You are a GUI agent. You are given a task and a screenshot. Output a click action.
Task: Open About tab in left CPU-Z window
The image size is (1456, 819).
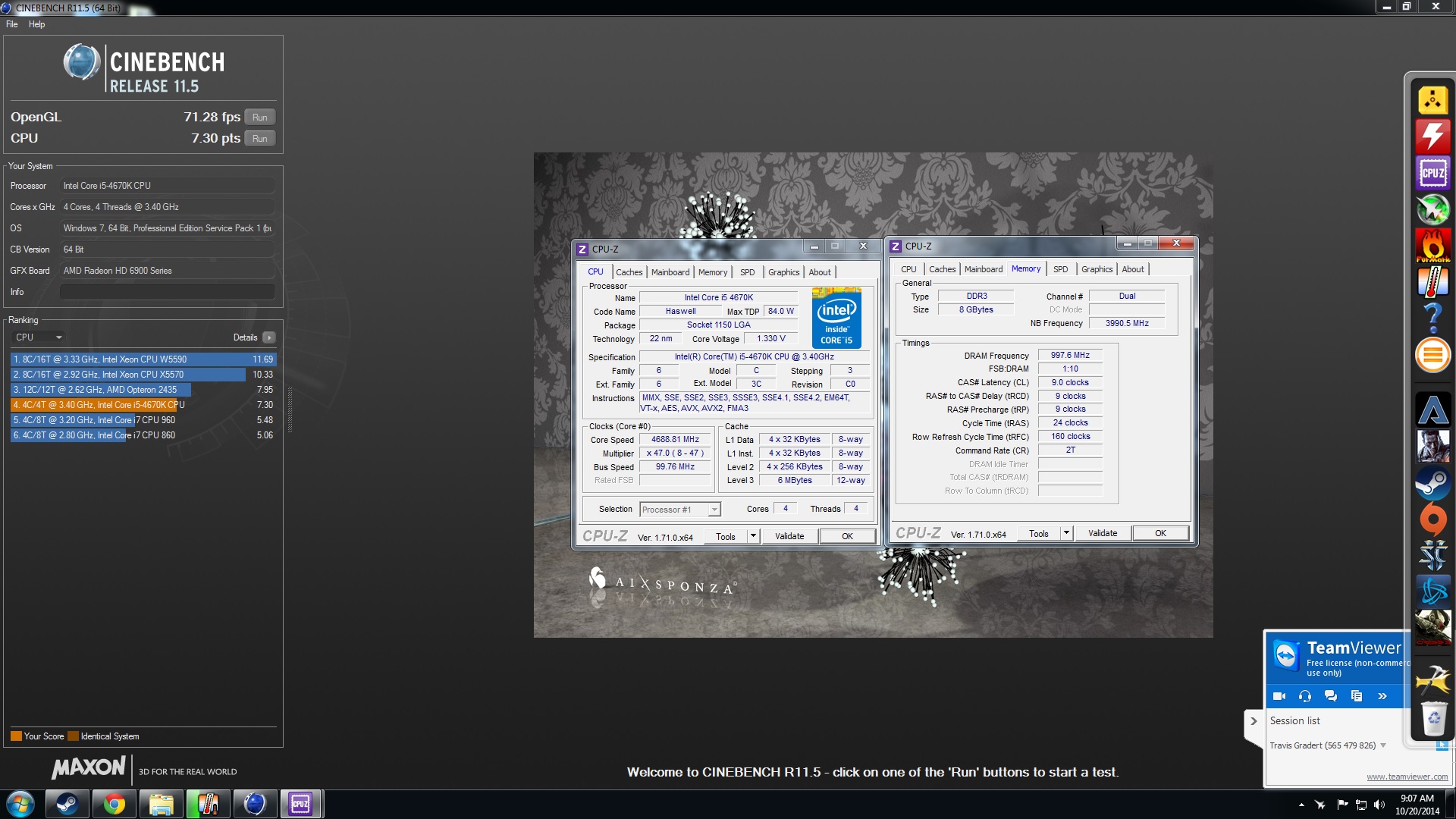[x=819, y=272]
